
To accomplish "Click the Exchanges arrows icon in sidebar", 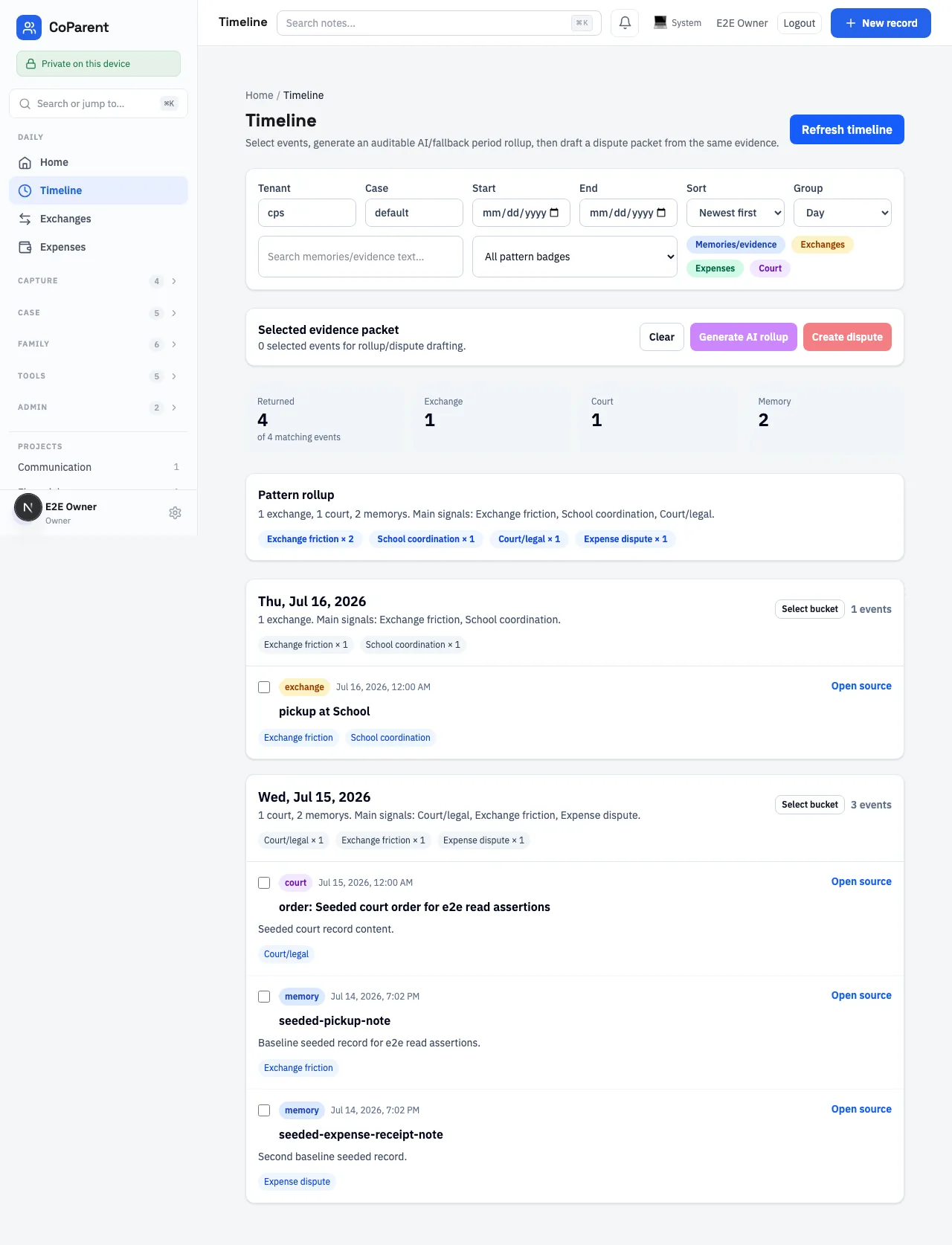I will pos(25,219).
